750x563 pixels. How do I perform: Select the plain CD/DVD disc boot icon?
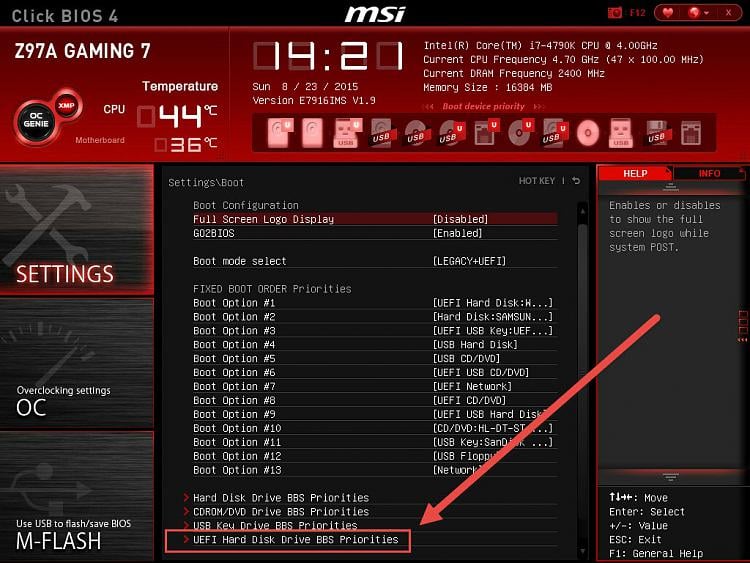(x=588, y=132)
